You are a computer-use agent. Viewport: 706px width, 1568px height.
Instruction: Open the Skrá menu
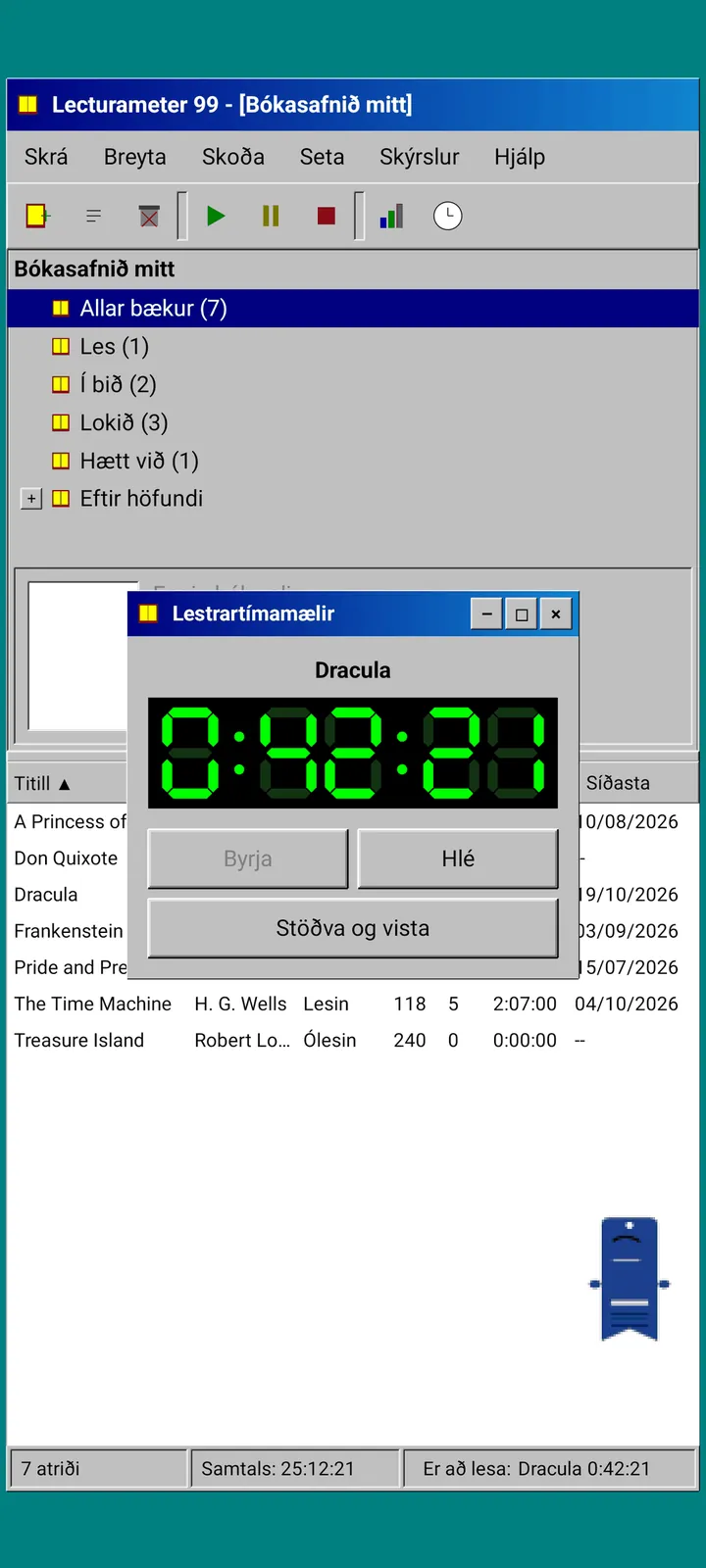tap(46, 157)
